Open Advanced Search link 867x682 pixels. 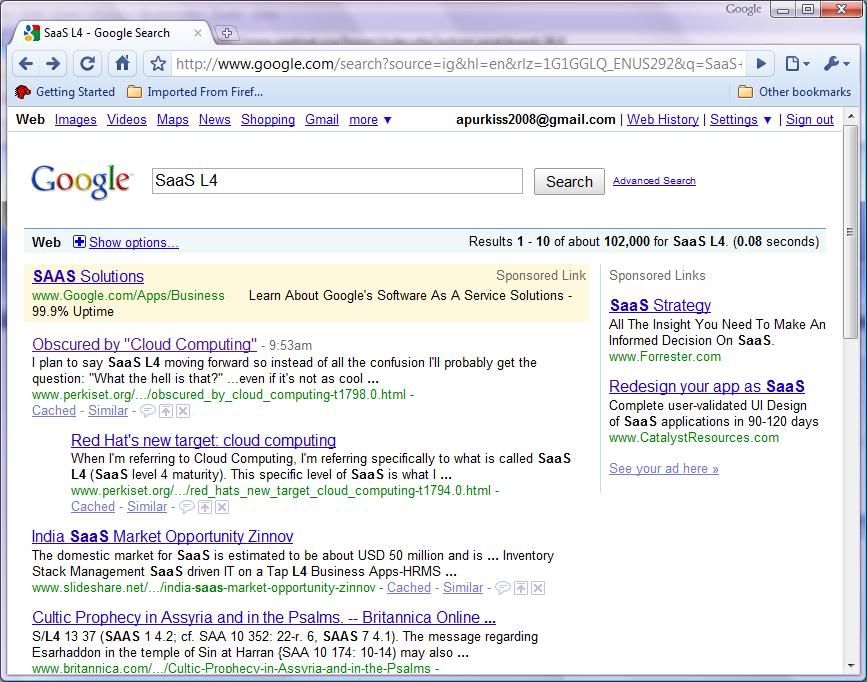654,181
